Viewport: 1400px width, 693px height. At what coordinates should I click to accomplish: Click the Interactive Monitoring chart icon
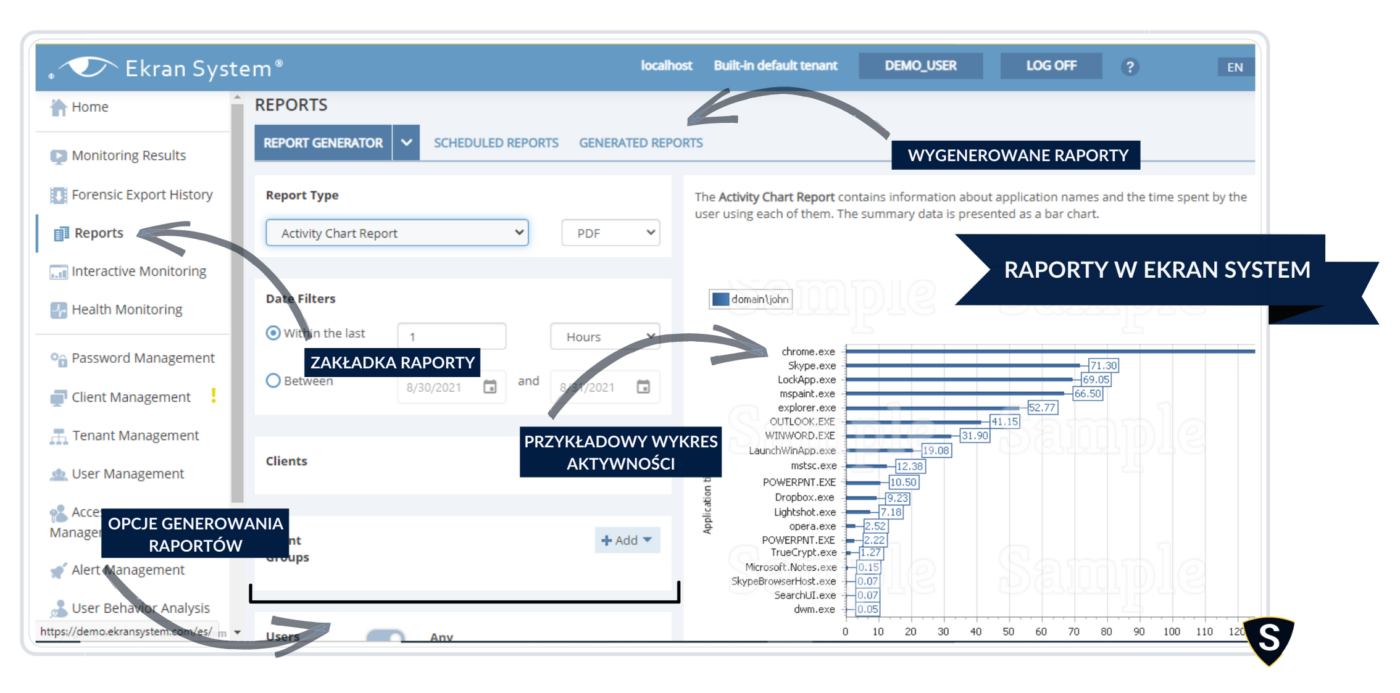58,272
